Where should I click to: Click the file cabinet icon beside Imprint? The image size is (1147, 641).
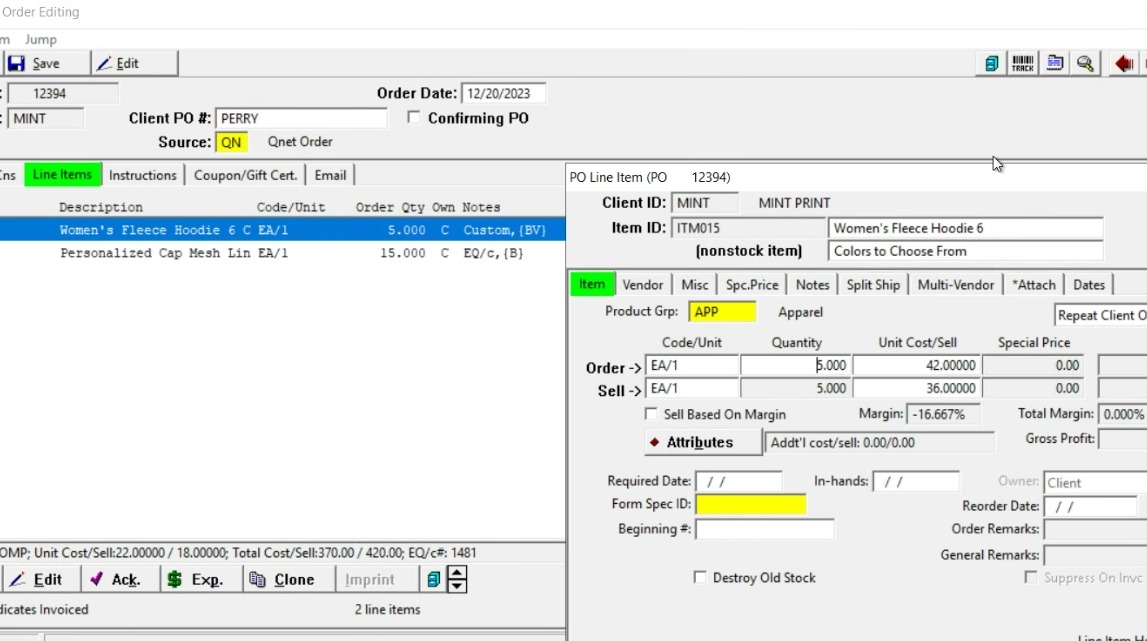pos(433,580)
